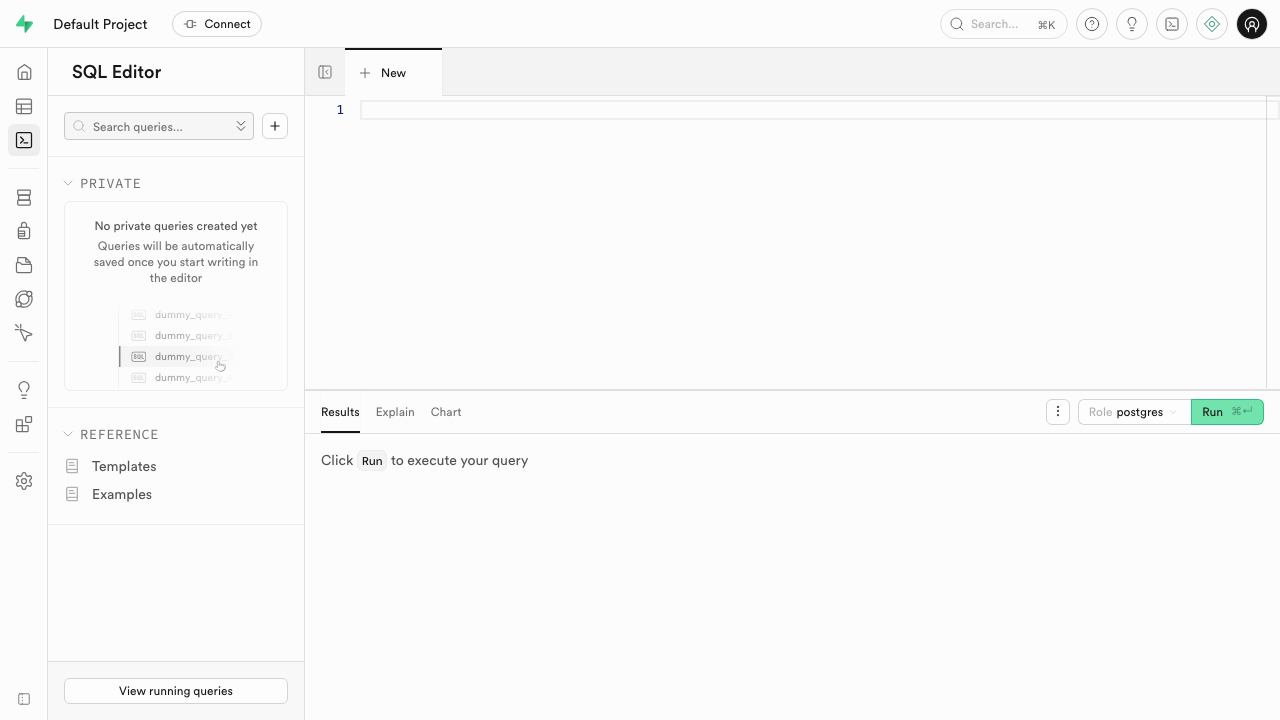Screen dimensions: 1280x720
Task: Open the Edge Functions globe icon
Action: tap(24, 299)
